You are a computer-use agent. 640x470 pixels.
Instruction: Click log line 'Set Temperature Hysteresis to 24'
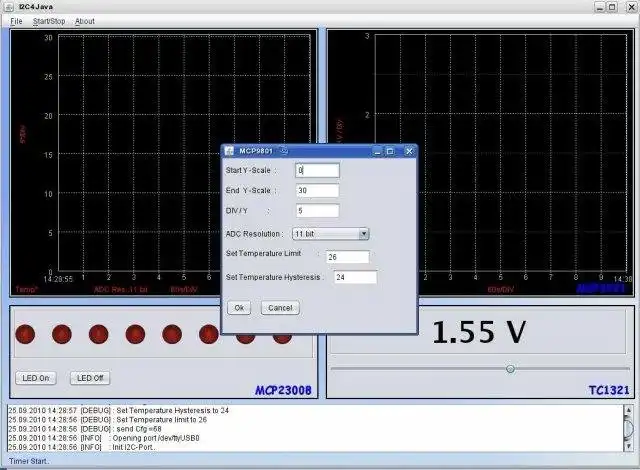(118, 410)
